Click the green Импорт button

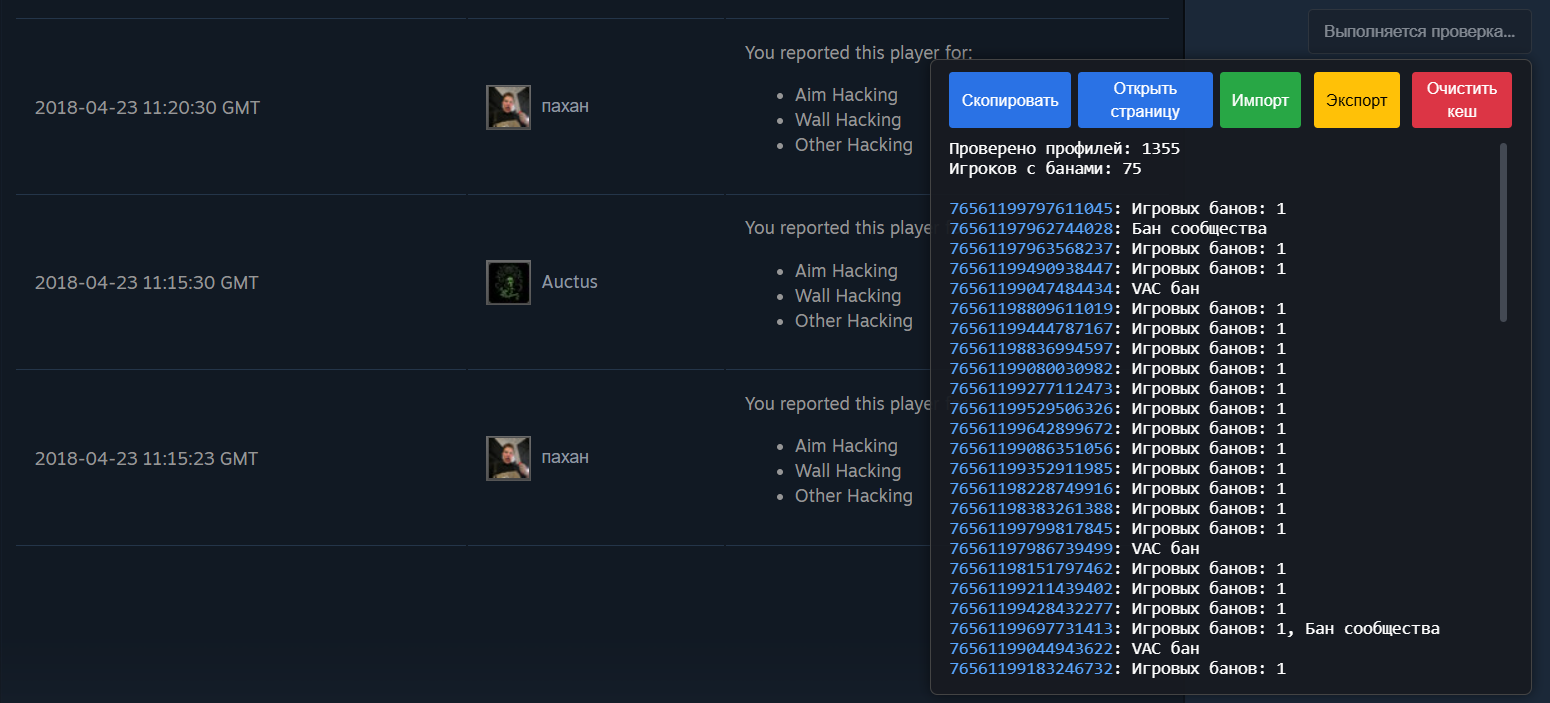point(1260,100)
